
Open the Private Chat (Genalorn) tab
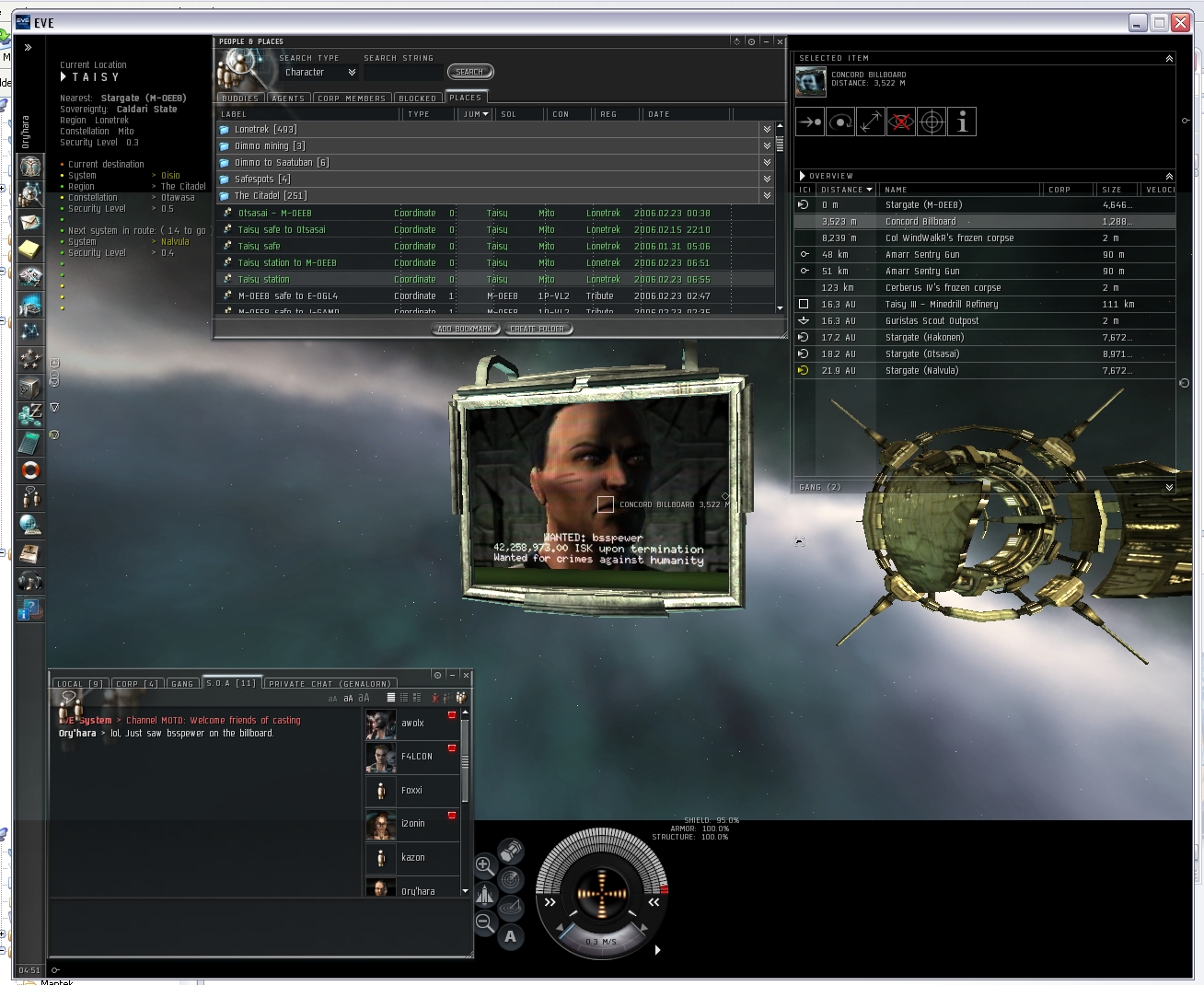330,683
